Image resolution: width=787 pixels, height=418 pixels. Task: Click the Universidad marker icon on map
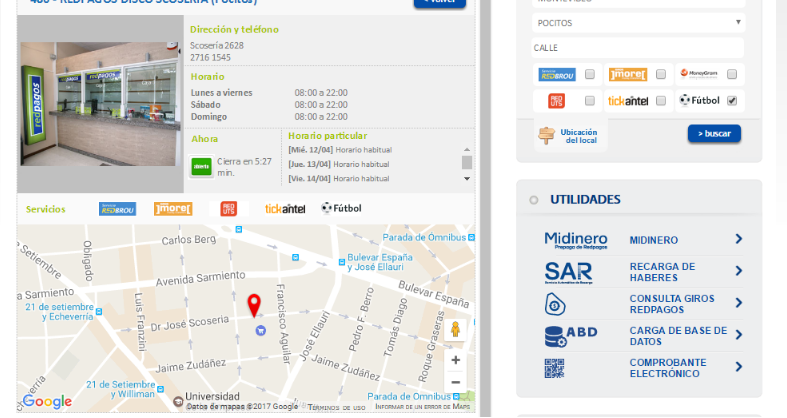[178, 401]
